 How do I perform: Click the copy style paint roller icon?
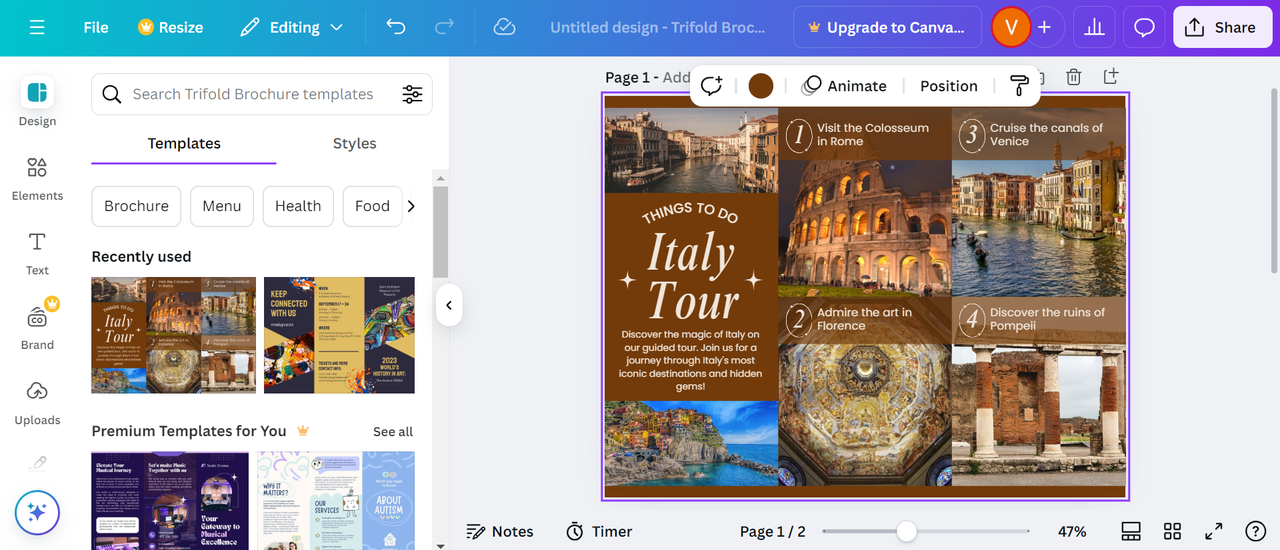point(1019,86)
